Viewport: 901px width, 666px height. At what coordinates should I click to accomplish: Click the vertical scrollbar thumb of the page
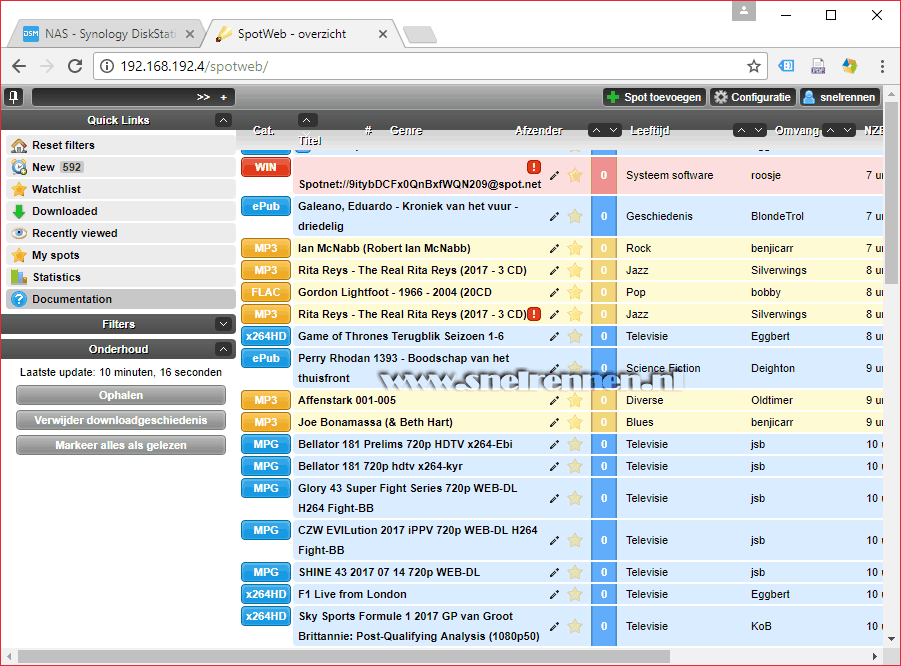coord(891,193)
